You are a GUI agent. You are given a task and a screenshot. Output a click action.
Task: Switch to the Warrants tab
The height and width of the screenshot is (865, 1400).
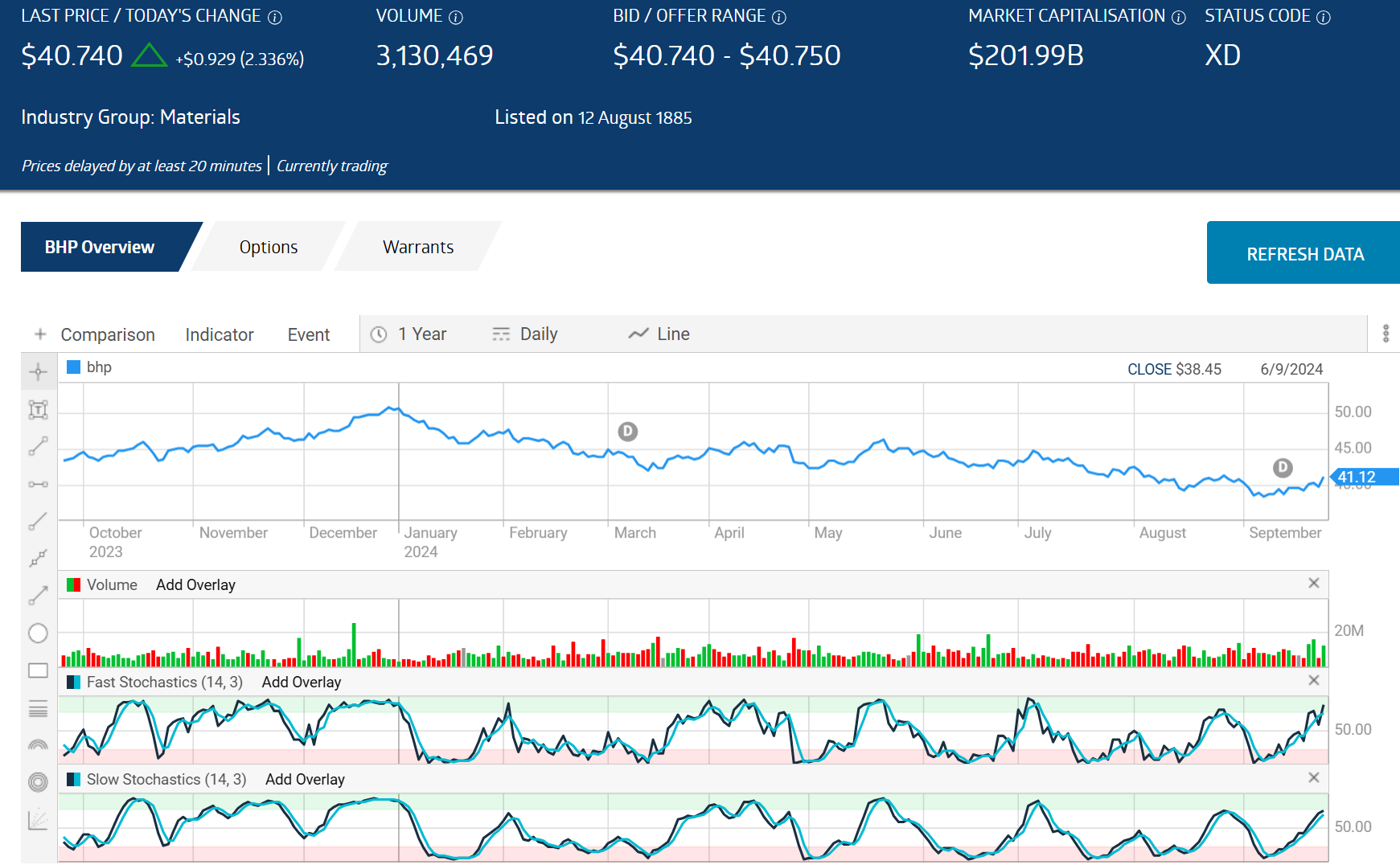coord(418,247)
